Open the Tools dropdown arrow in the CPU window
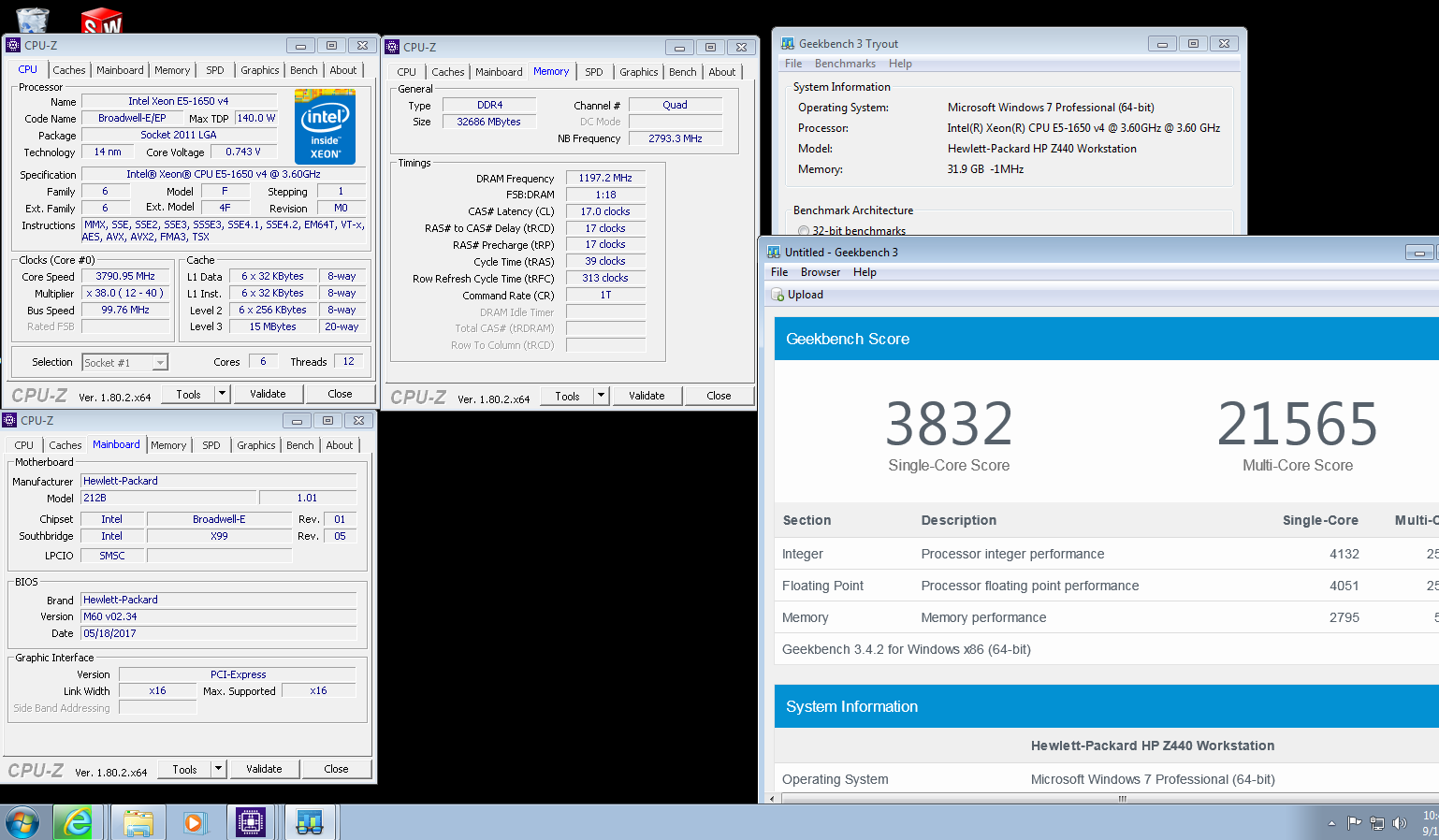Viewport: 1439px width, 840px height. tap(222, 394)
